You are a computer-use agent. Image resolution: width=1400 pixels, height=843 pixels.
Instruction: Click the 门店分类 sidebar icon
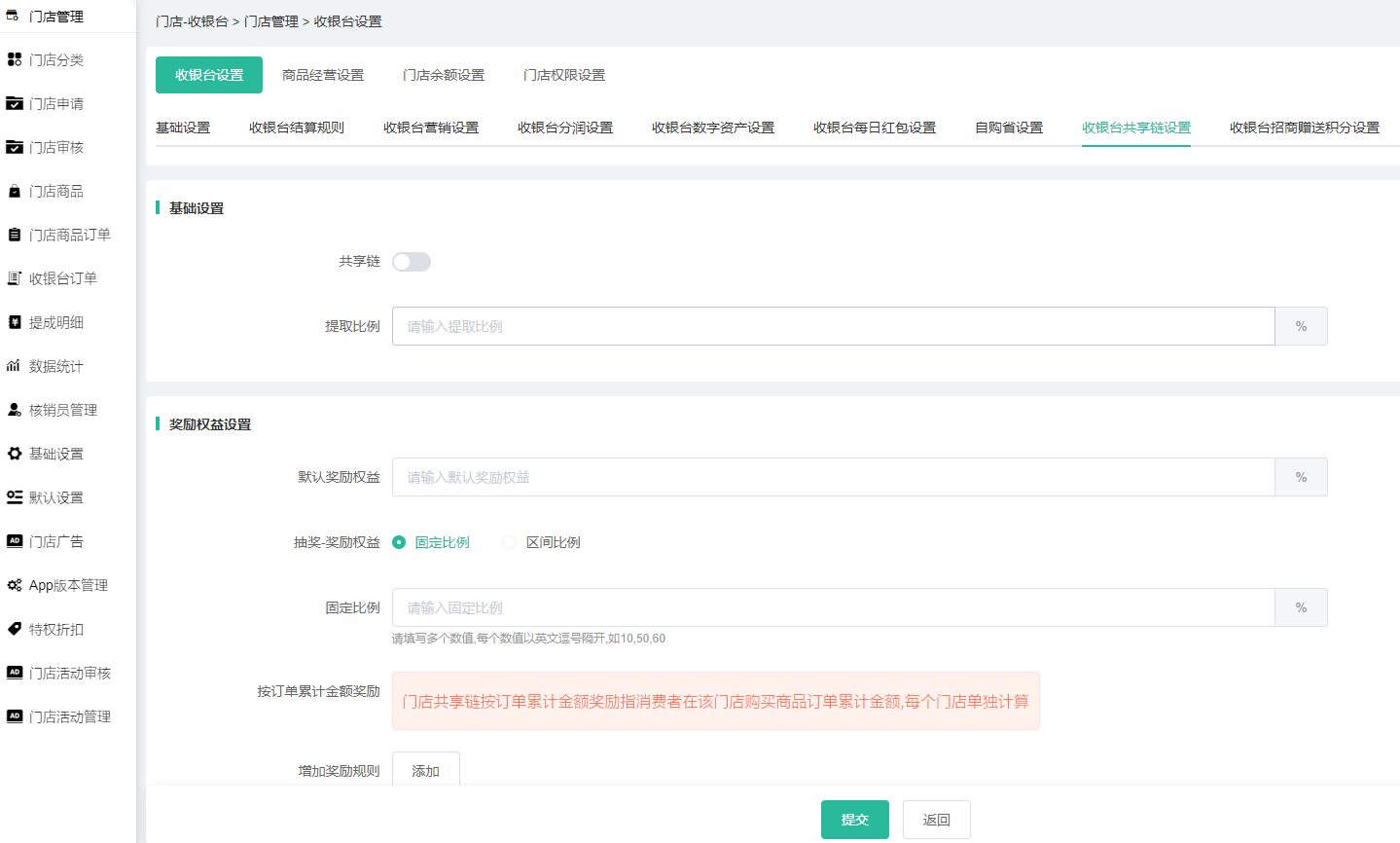coord(15,59)
